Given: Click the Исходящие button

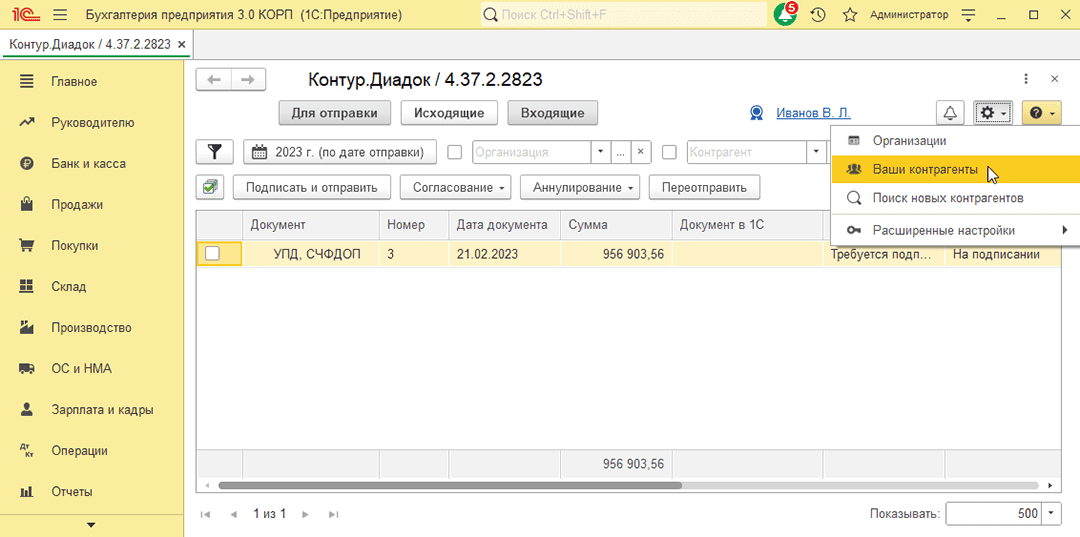Looking at the screenshot, I should pos(449,113).
